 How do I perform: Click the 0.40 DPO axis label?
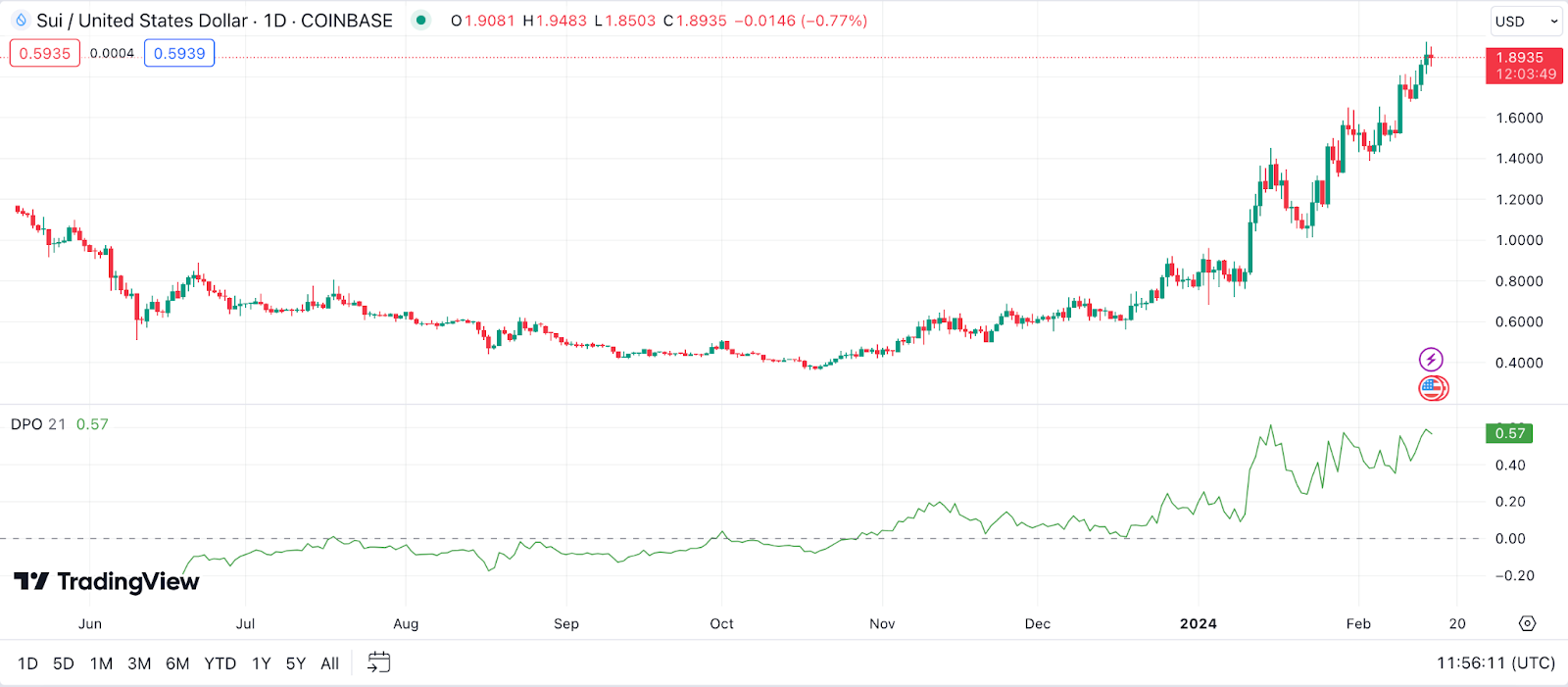[1510, 466]
